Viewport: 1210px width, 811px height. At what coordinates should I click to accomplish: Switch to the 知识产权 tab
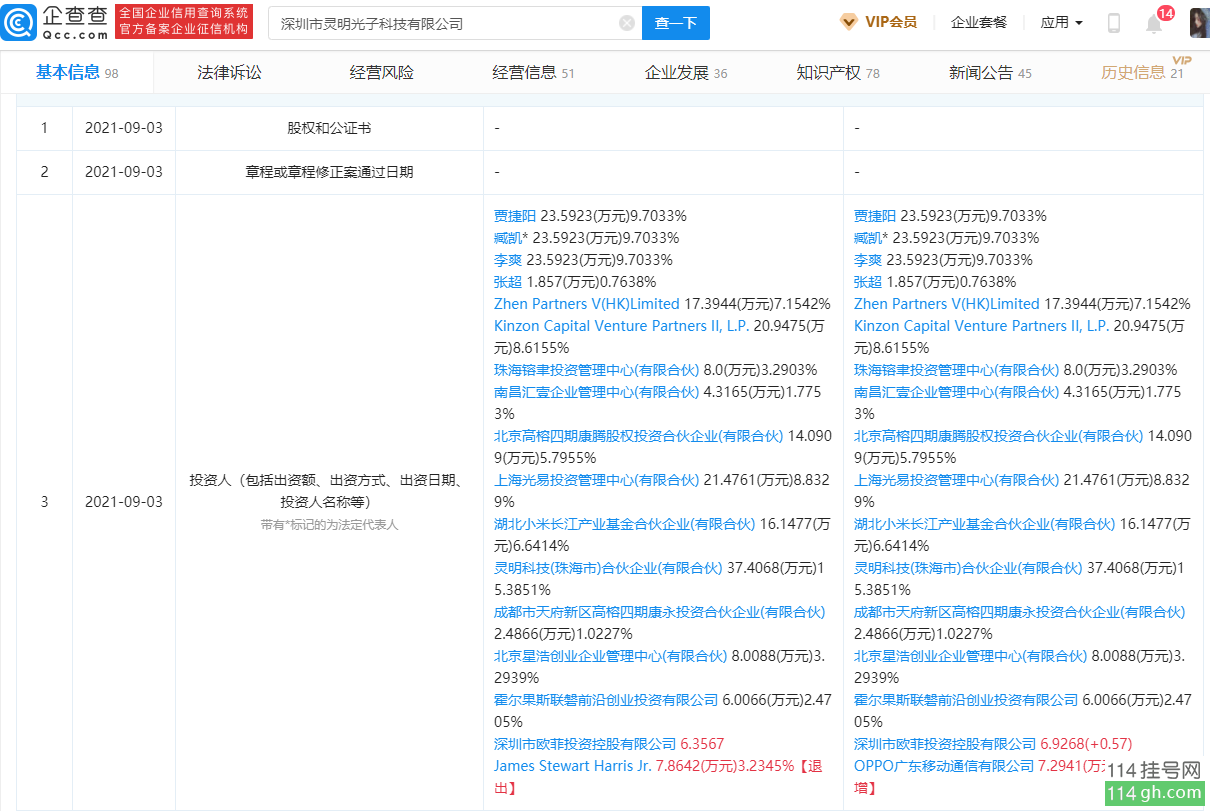[x=838, y=72]
